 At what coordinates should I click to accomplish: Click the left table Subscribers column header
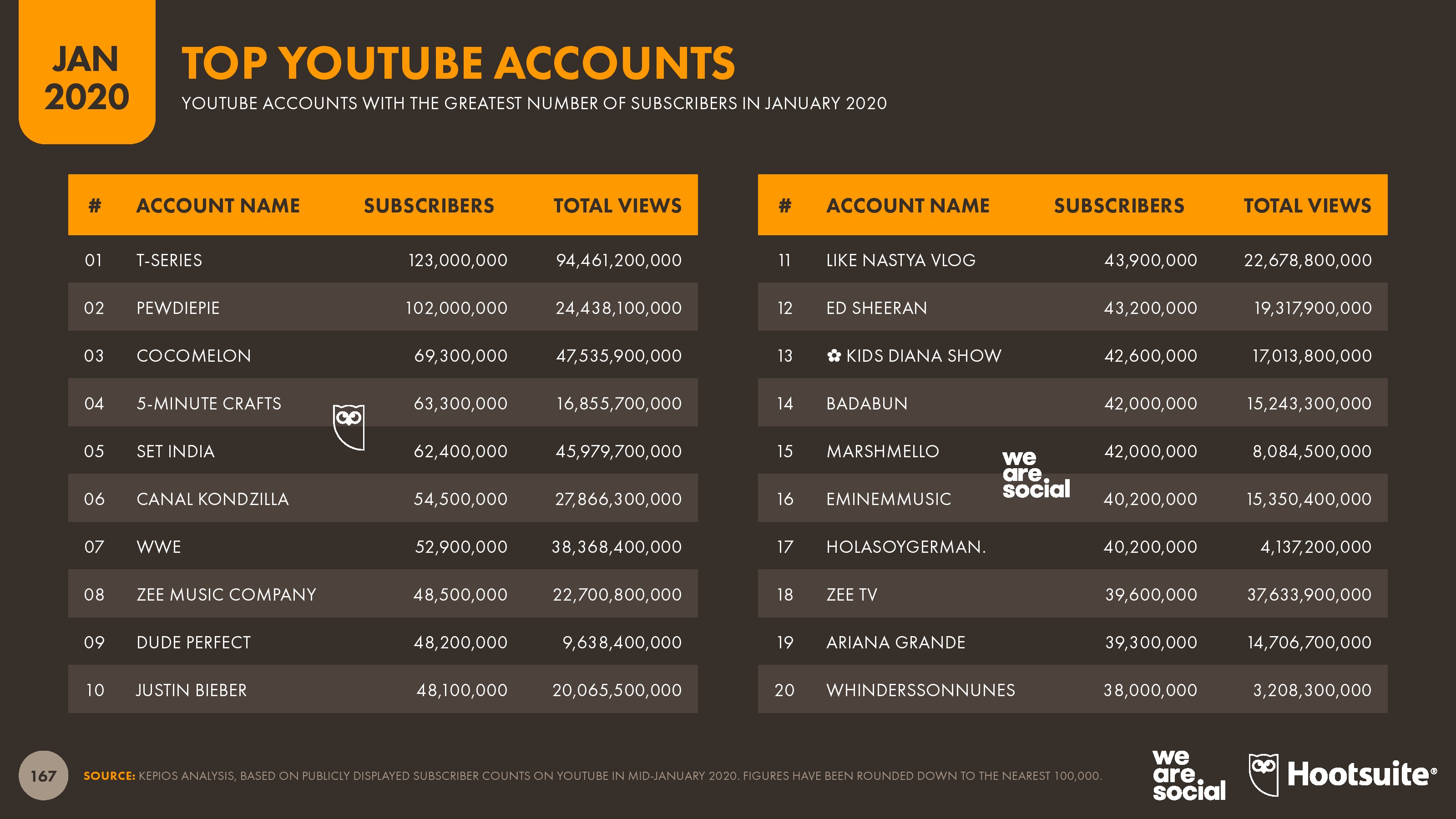429,206
